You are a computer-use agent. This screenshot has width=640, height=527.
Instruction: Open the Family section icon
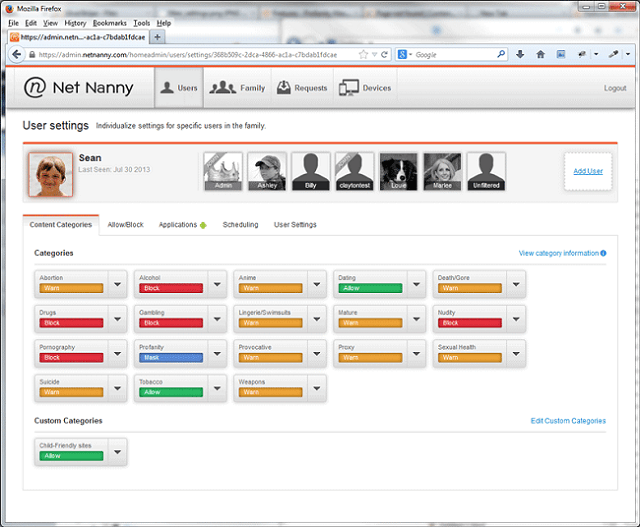223,88
